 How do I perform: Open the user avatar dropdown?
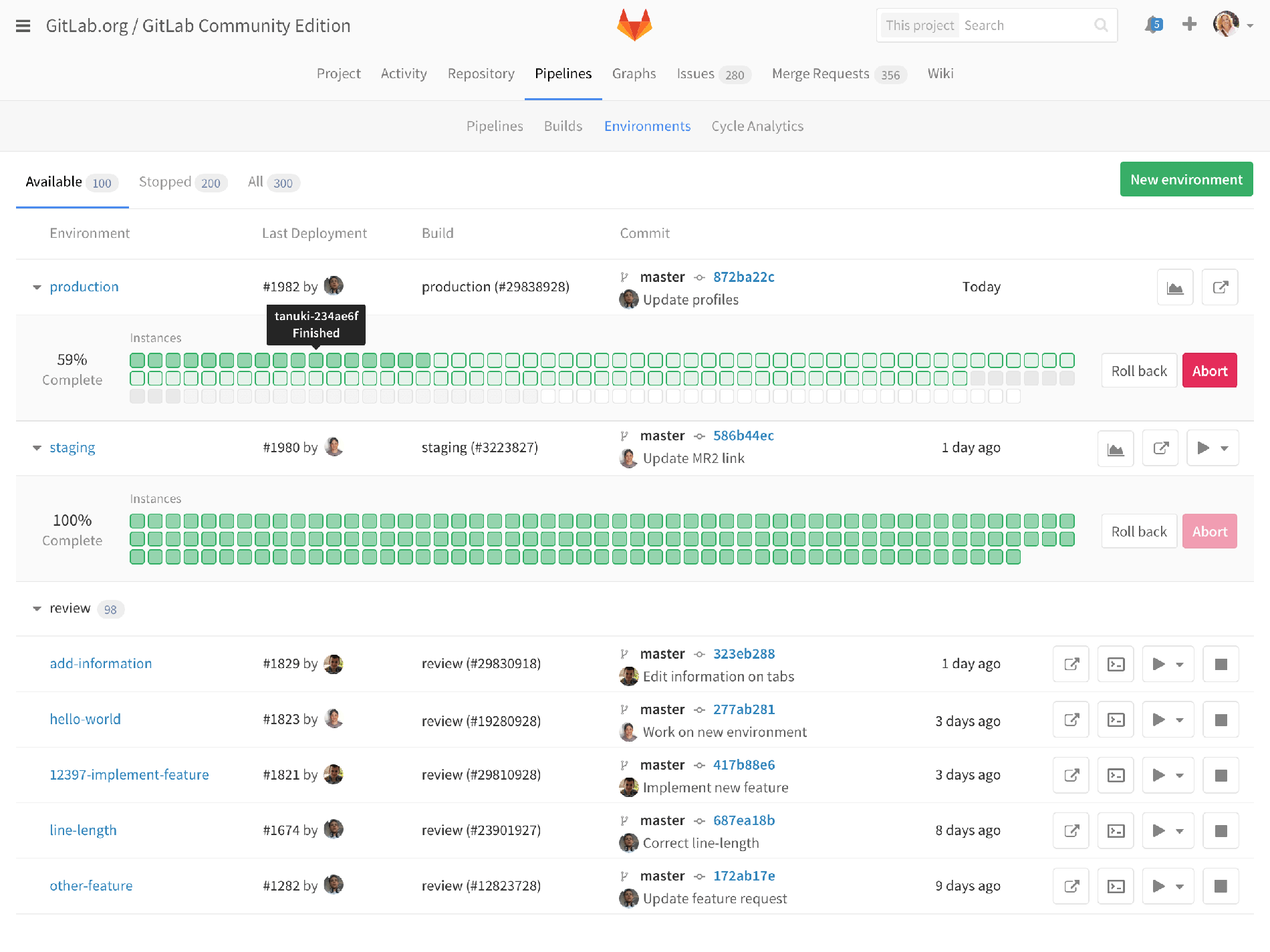pos(1227,24)
